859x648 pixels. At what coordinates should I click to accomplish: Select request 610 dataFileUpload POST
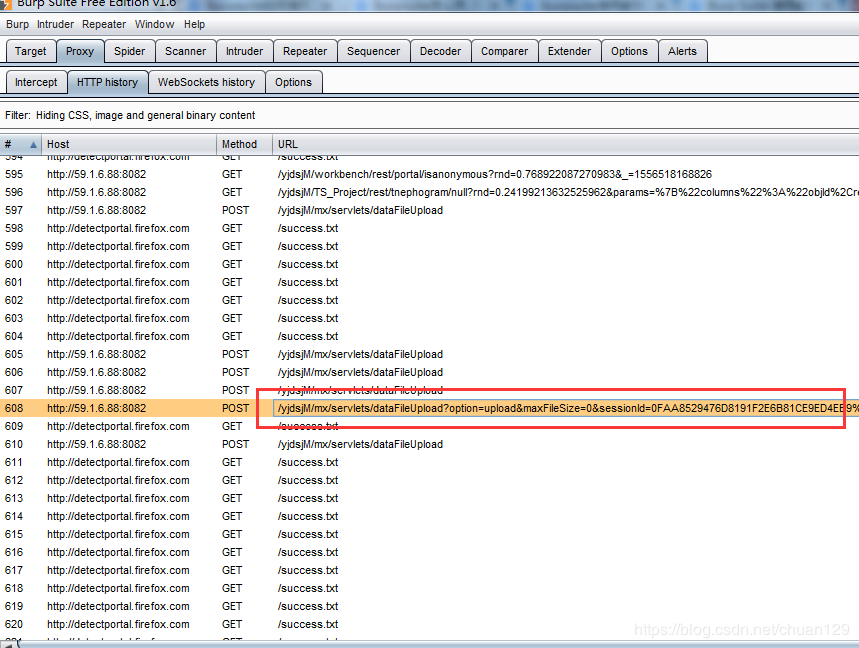(x=430, y=444)
